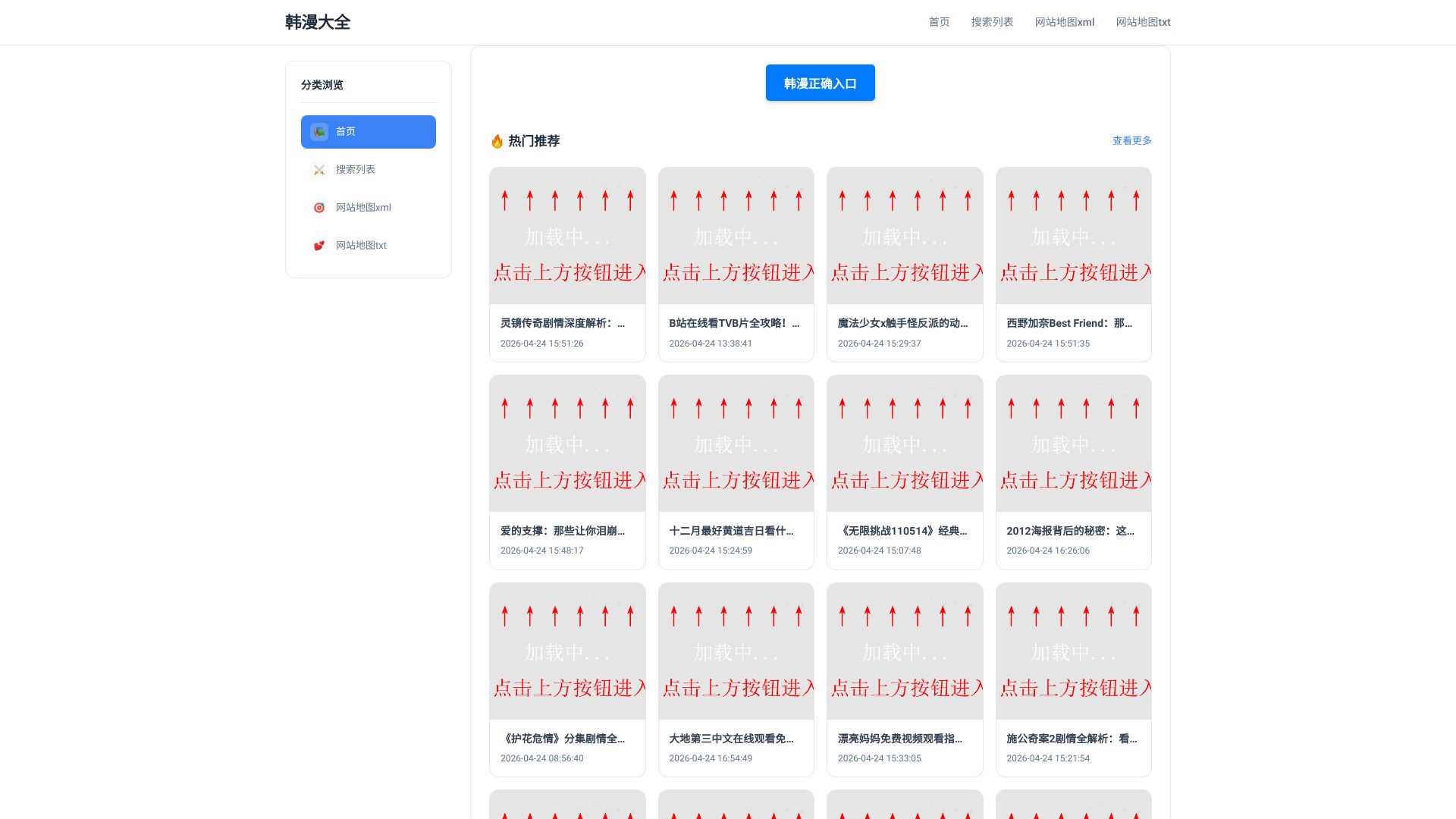Click the thumbnail above 灵镜传奇剧情深度解析

pyautogui.click(x=567, y=236)
